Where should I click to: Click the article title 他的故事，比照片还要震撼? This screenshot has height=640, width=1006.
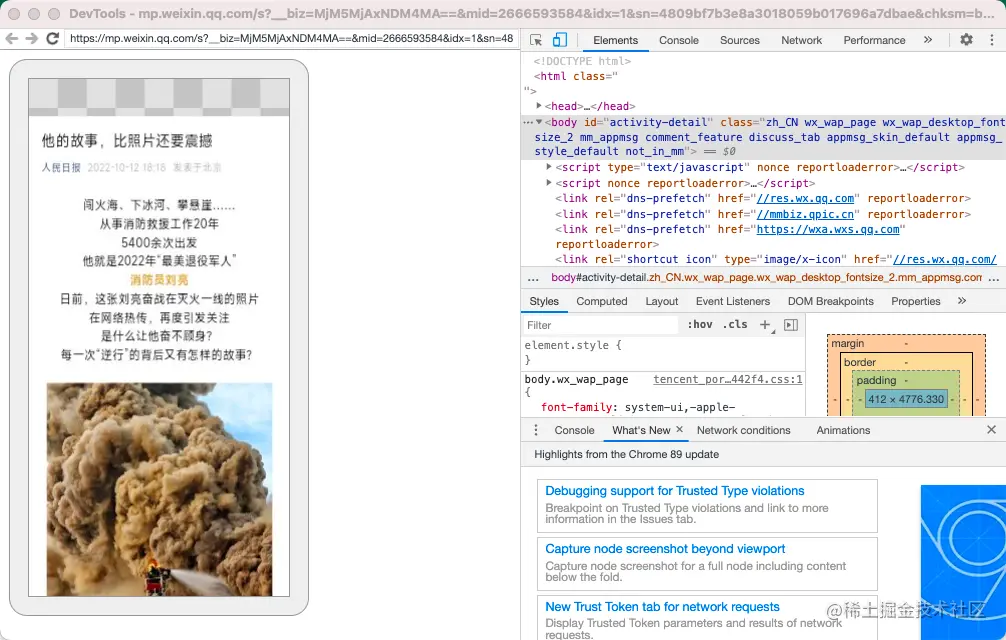click(127, 140)
